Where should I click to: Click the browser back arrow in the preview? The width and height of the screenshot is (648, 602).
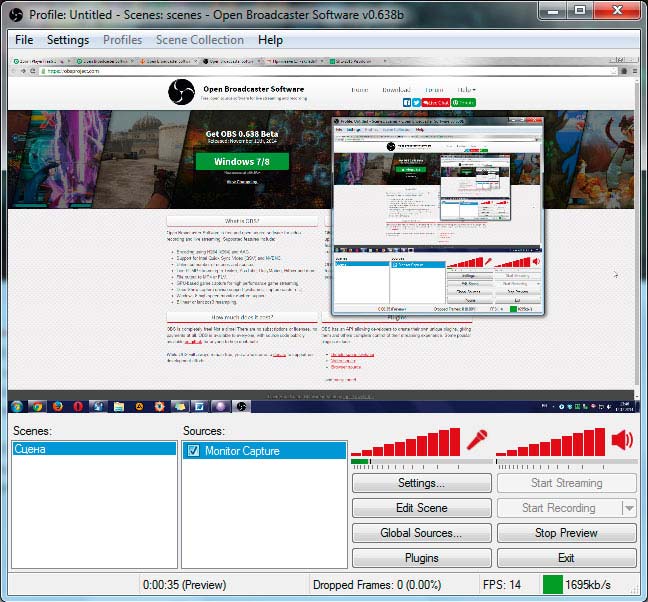tap(13, 71)
